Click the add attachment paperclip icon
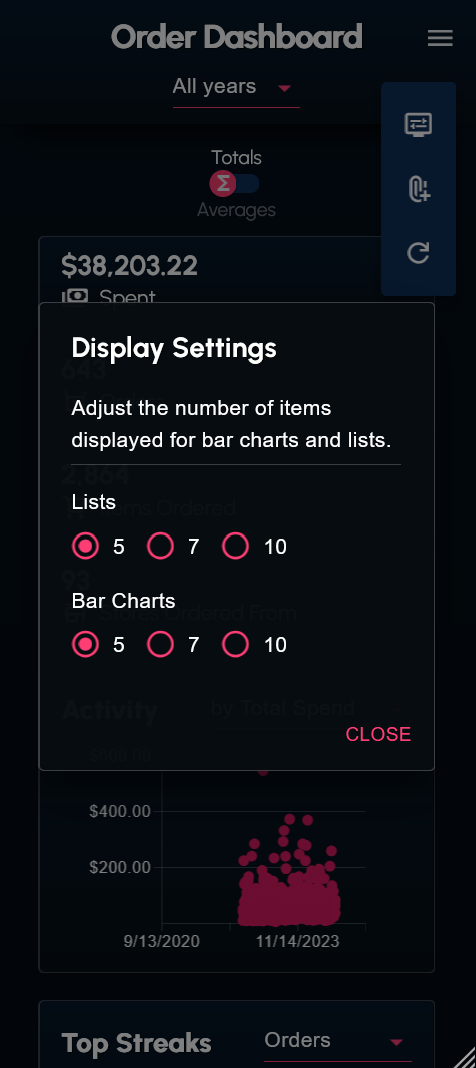 (418, 189)
